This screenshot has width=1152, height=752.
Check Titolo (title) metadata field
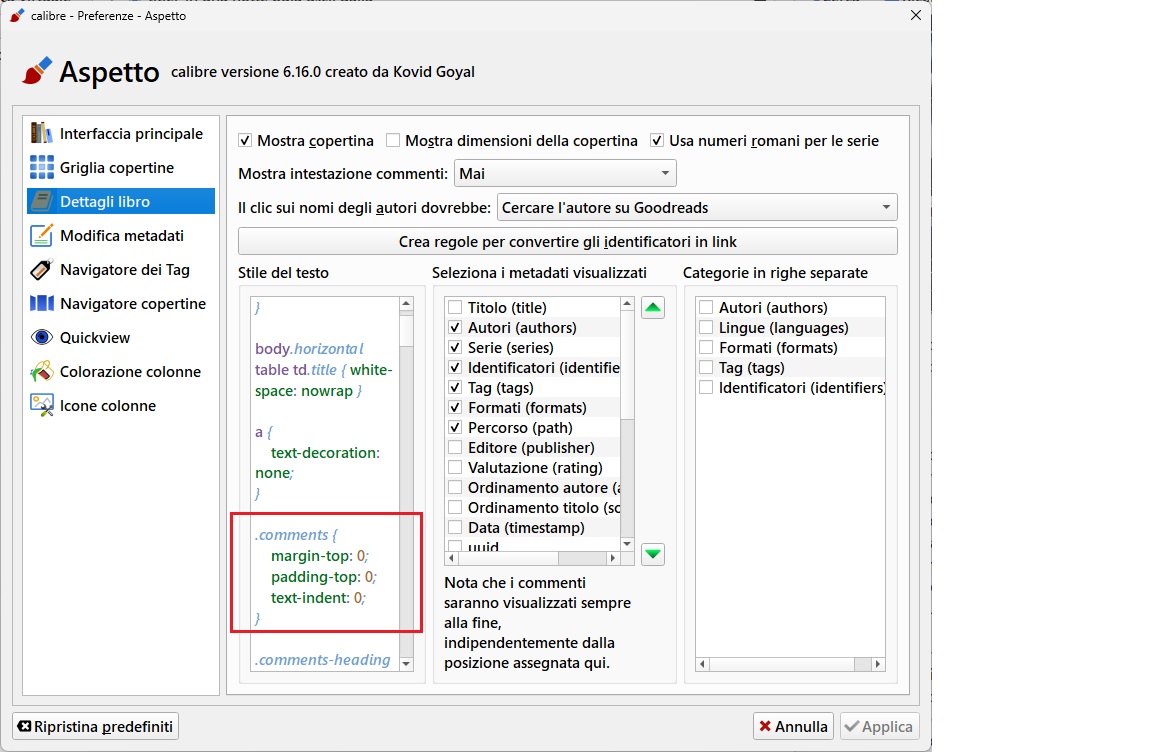coord(455,308)
